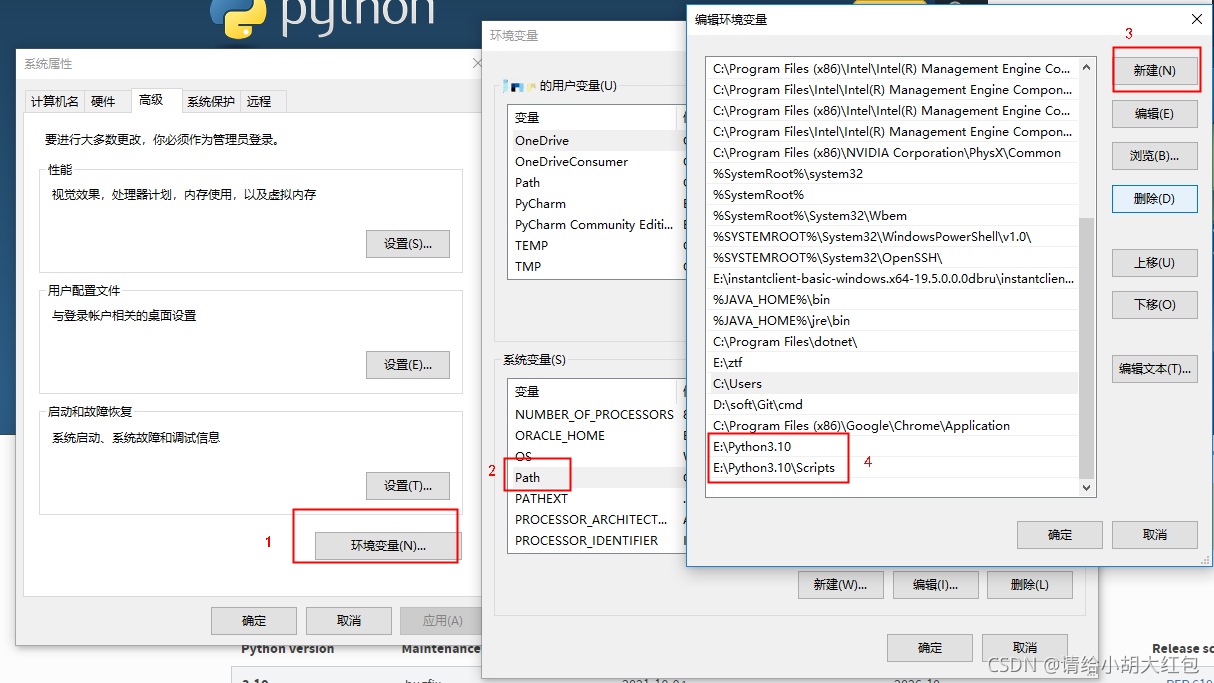Open user profiles 设置(E)... button
The image size is (1214, 683).
pos(408,365)
